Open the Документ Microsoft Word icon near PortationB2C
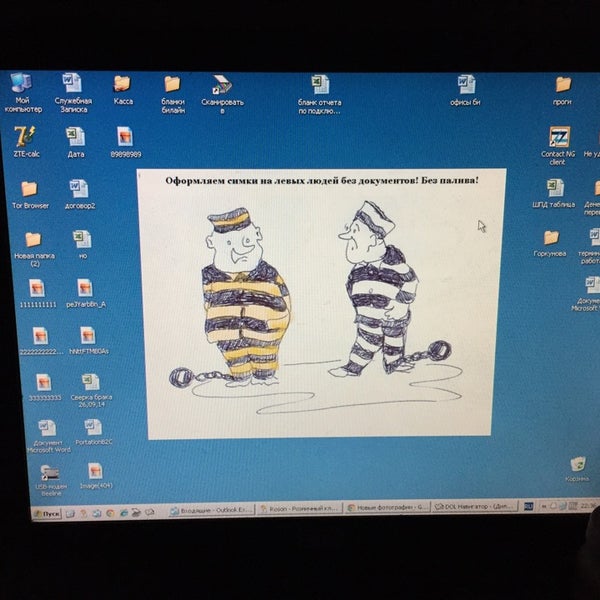The image size is (600, 600). [48, 436]
